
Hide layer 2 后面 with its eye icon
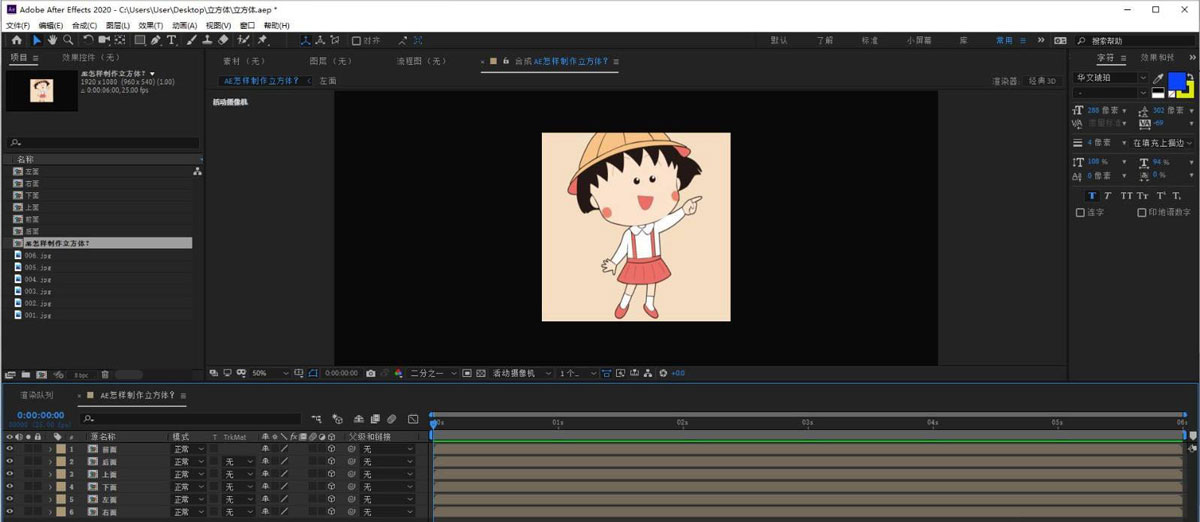point(10,462)
